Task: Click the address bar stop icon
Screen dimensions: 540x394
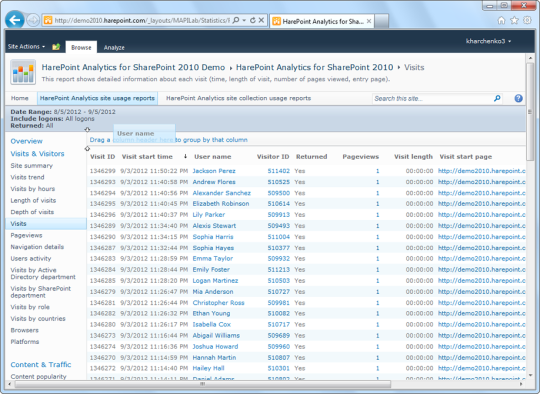Action: pyautogui.click(x=261, y=20)
